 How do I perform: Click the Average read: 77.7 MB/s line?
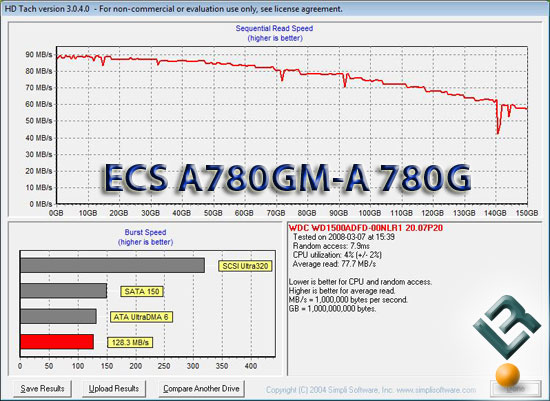tap(334, 264)
